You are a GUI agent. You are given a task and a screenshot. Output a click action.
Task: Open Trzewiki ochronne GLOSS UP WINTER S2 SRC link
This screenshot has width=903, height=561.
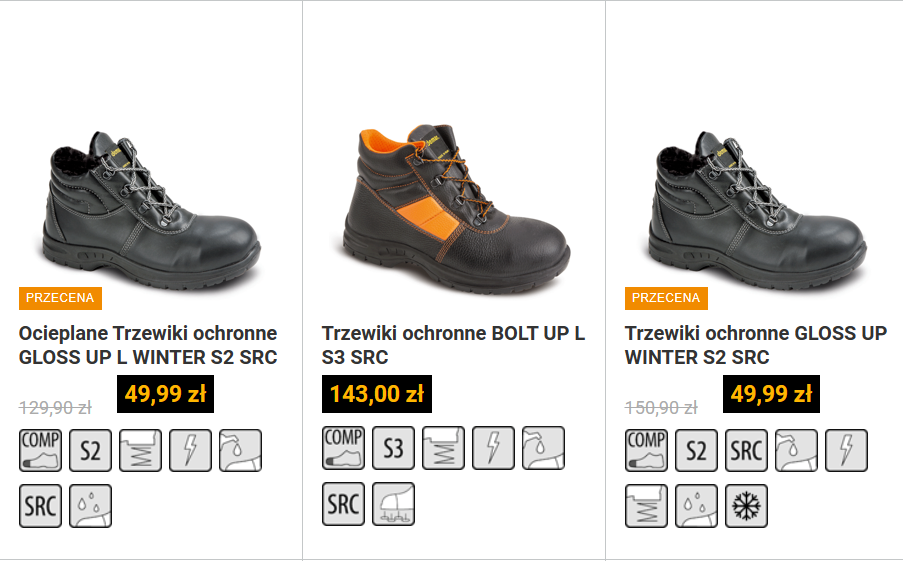click(756, 345)
